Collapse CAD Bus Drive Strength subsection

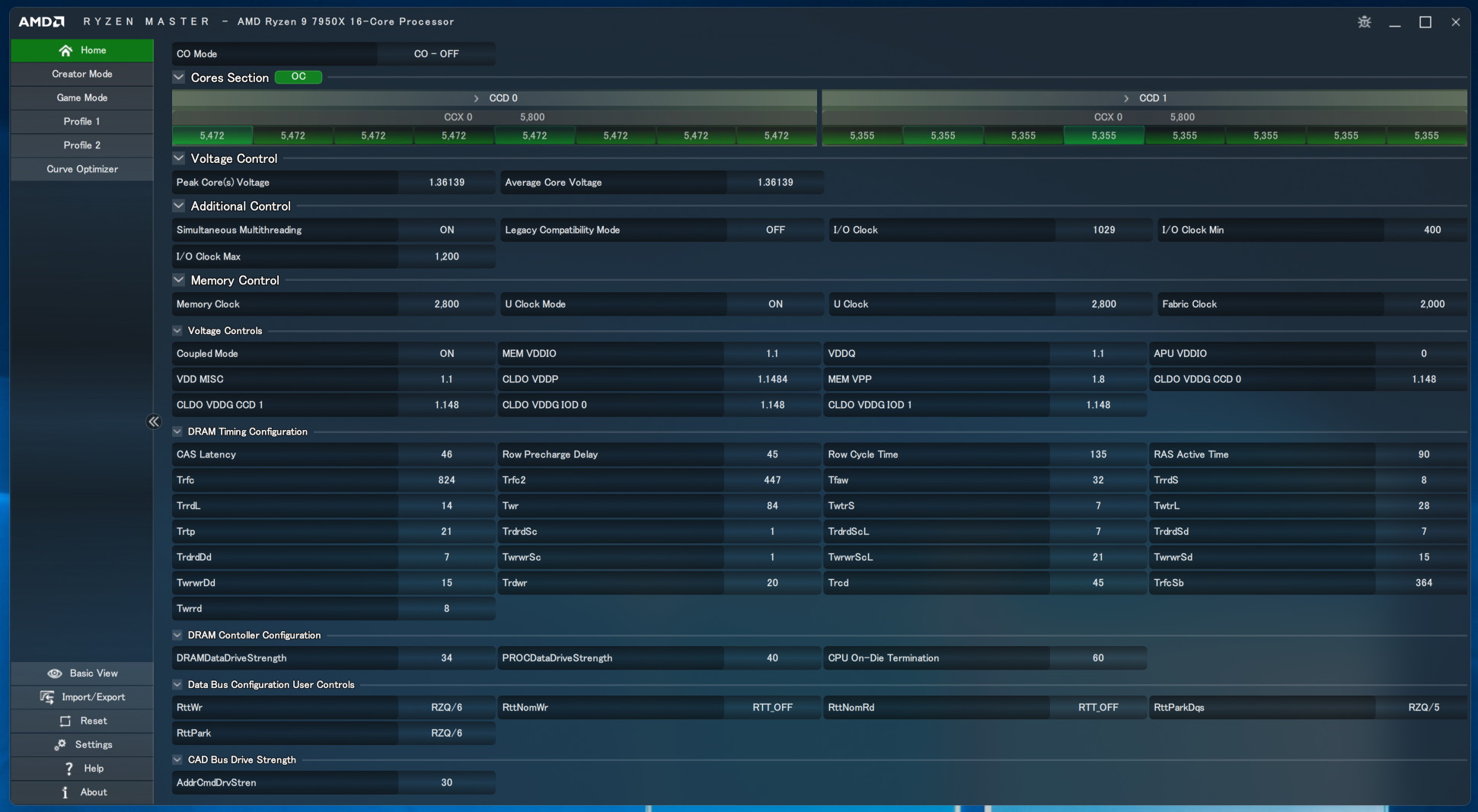[177, 759]
